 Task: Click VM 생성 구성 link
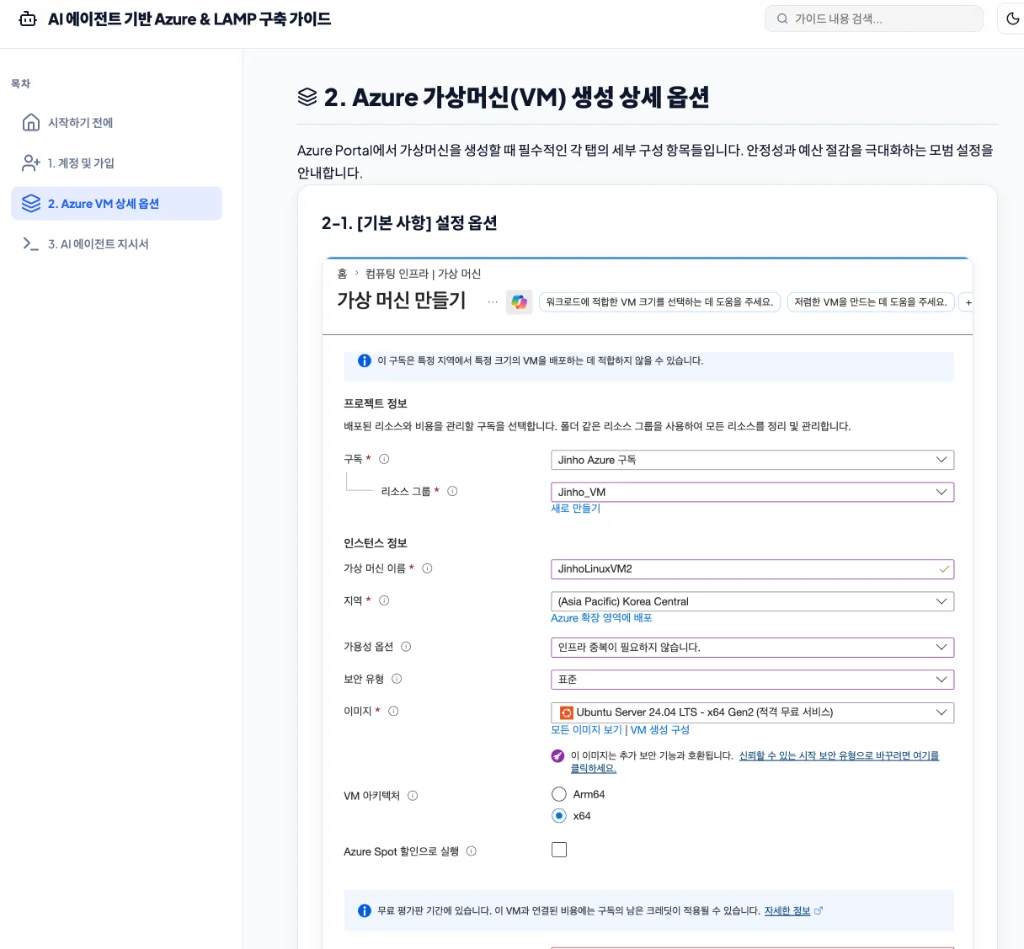[660, 730]
